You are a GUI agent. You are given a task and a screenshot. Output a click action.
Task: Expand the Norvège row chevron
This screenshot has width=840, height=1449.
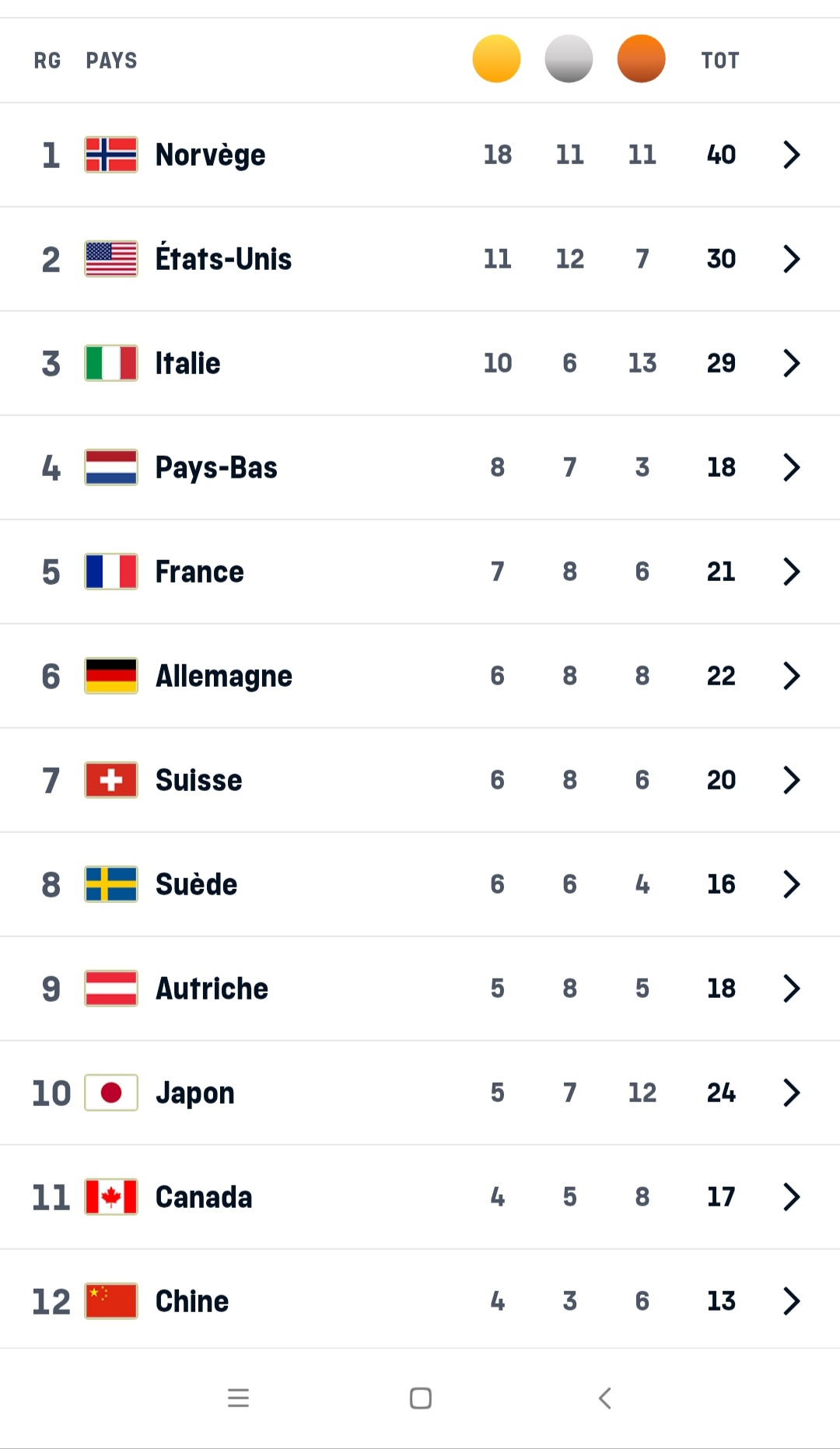pos(791,155)
